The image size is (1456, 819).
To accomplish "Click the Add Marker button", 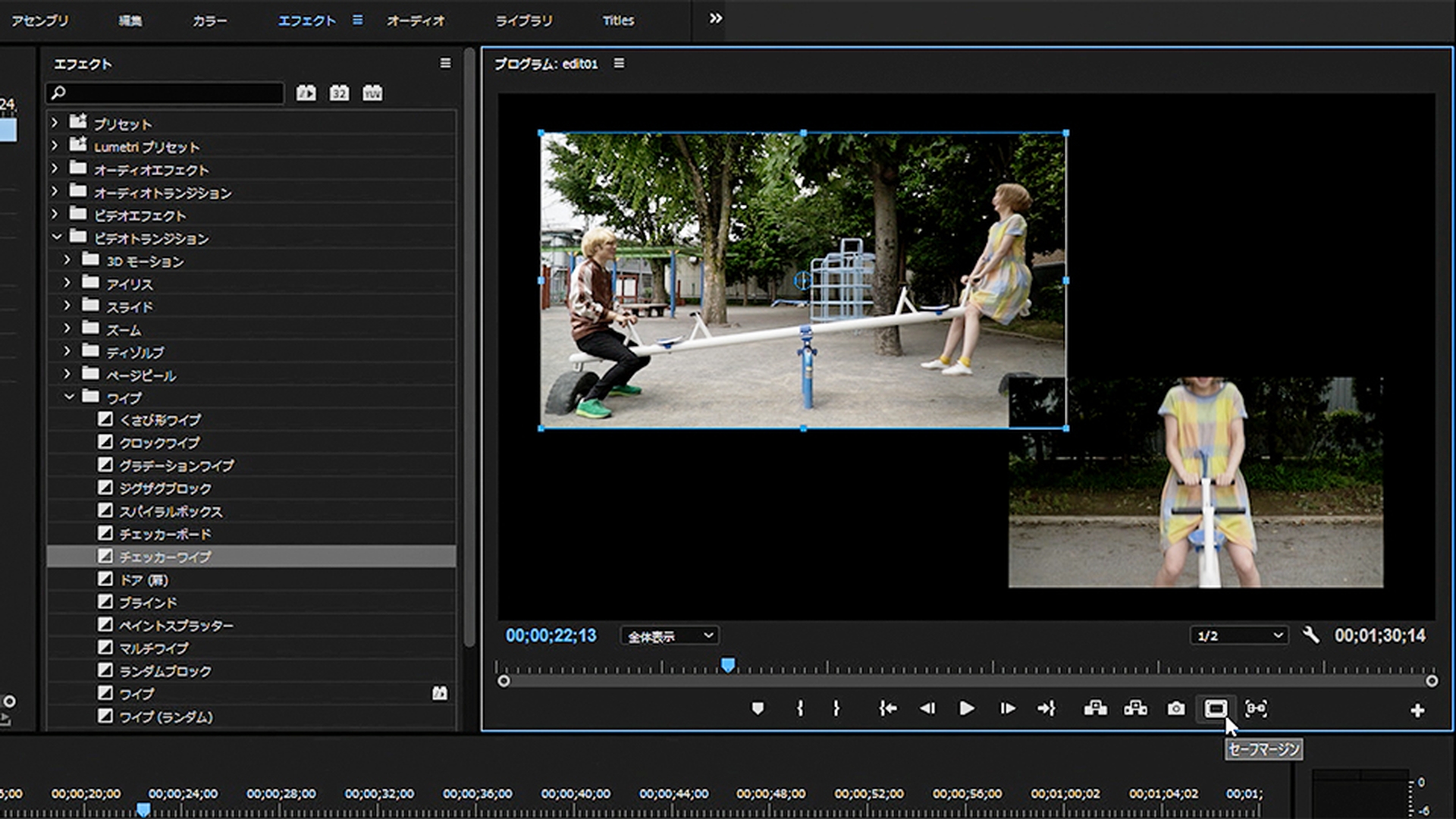I will pos(757,708).
